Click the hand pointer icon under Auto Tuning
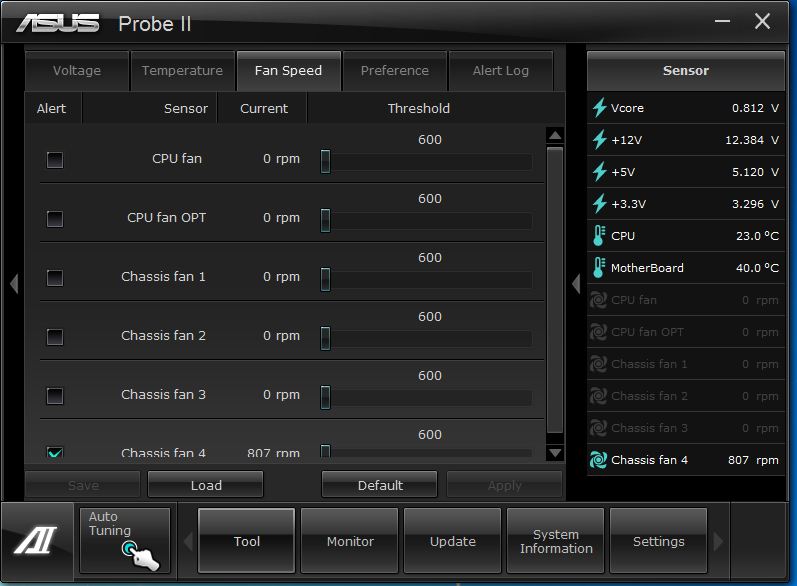The width and height of the screenshot is (797, 586). (x=141, y=556)
